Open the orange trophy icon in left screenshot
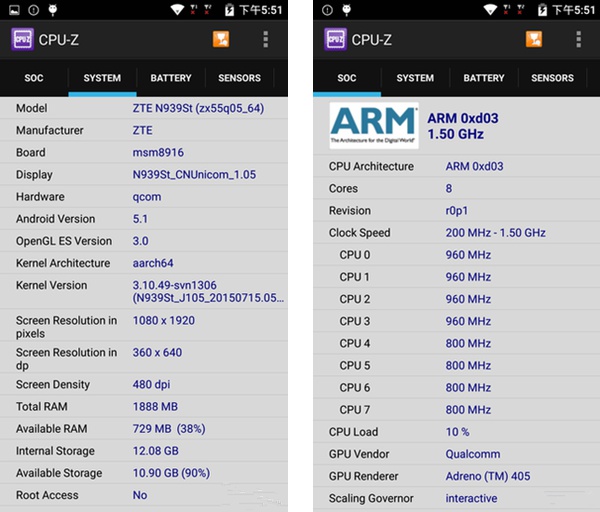This screenshot has width=600, height=512. click(221, 39)
